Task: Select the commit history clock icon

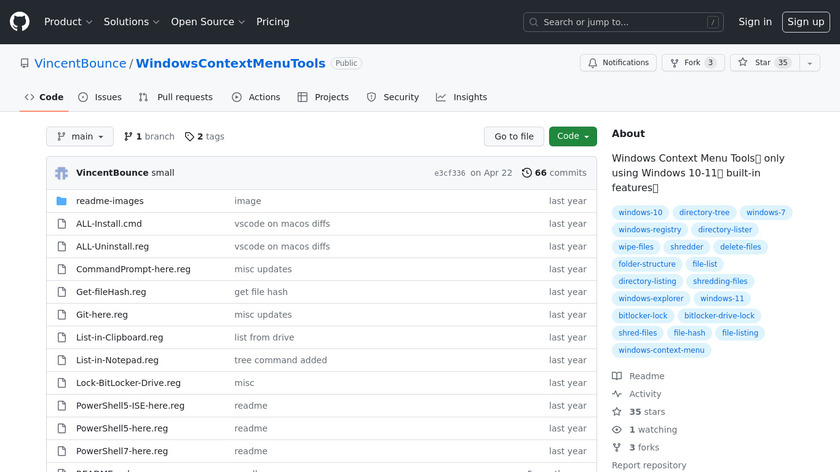Action: [527, 173]
